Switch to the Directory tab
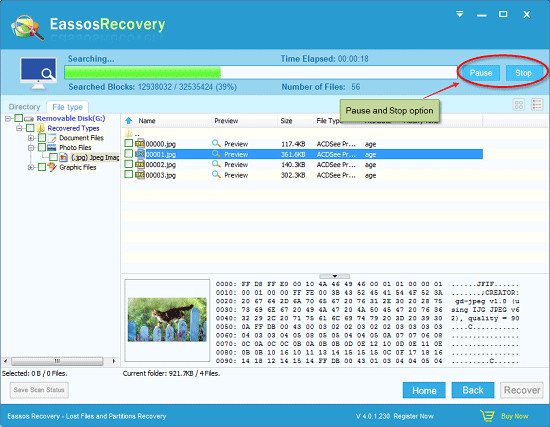This screenshot has width=550, height=427. click(25, 107)
